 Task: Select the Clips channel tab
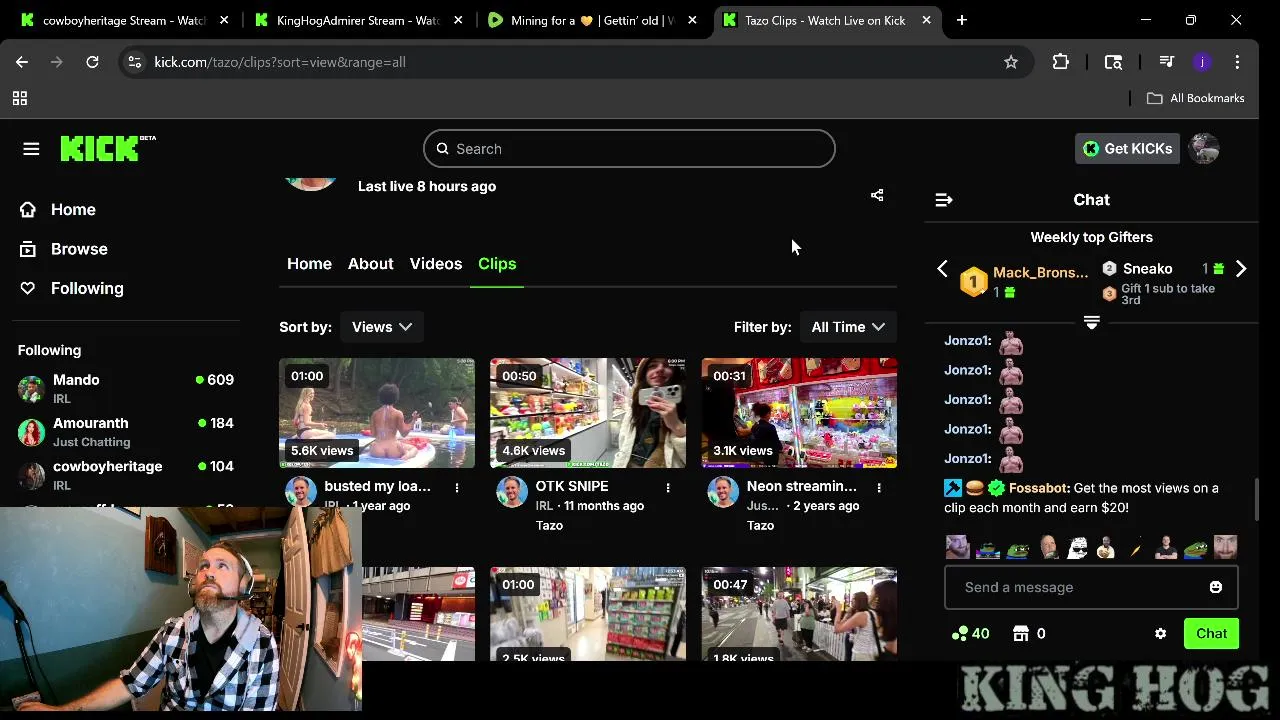(497, 264)
